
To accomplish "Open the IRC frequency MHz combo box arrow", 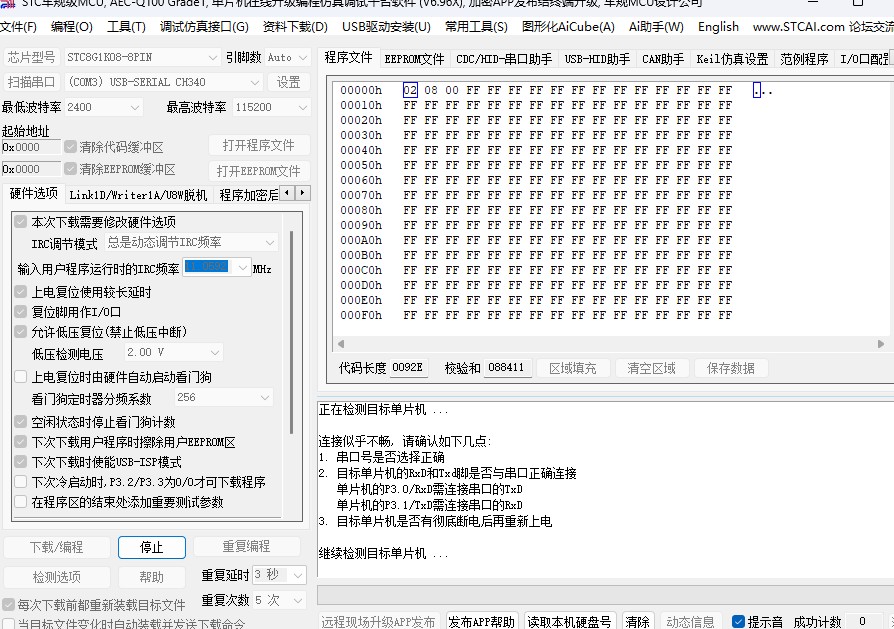I will pos(243,267).
